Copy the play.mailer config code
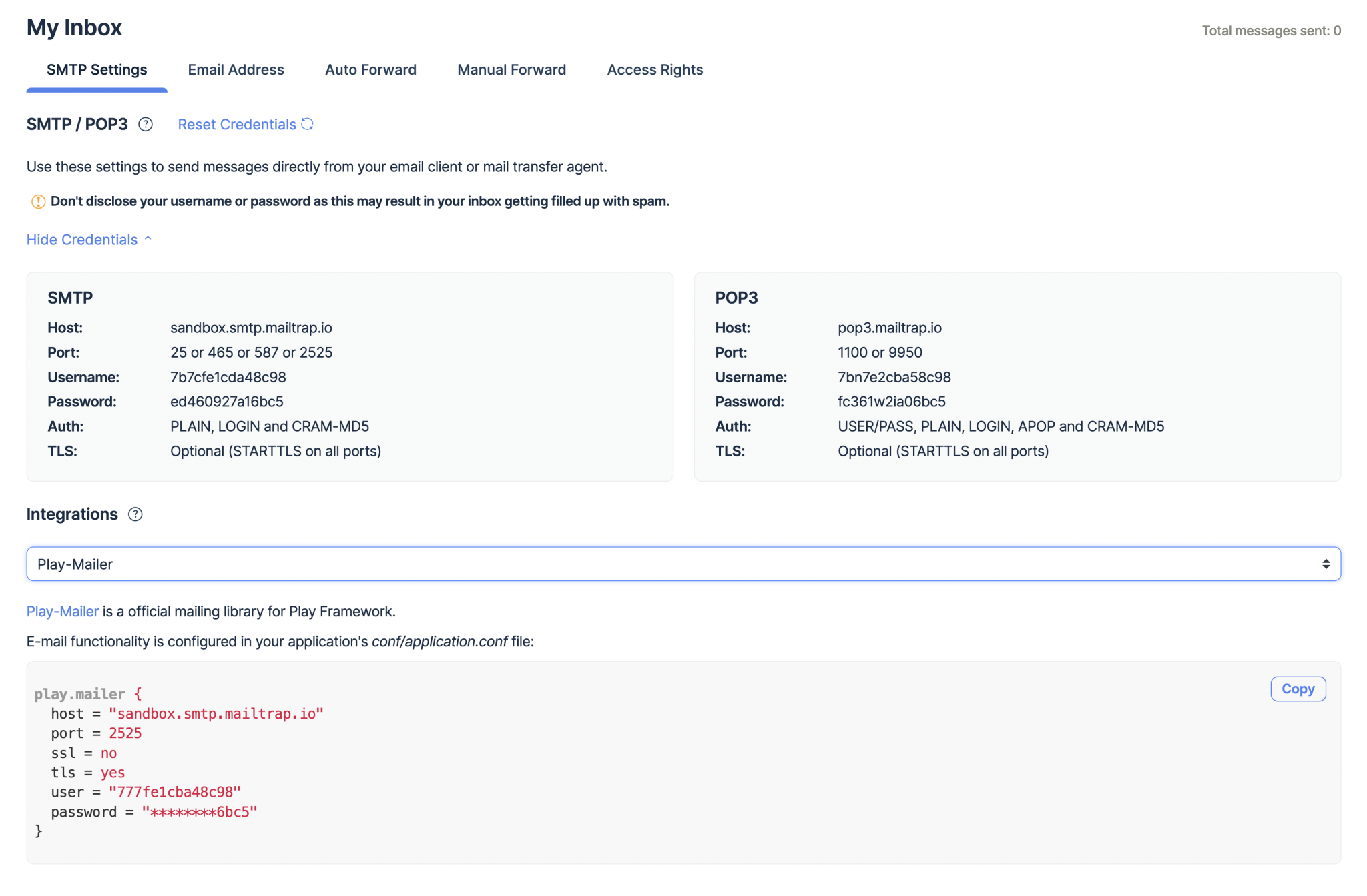This screenshot has width=1367, height=896. [1298, 689]
